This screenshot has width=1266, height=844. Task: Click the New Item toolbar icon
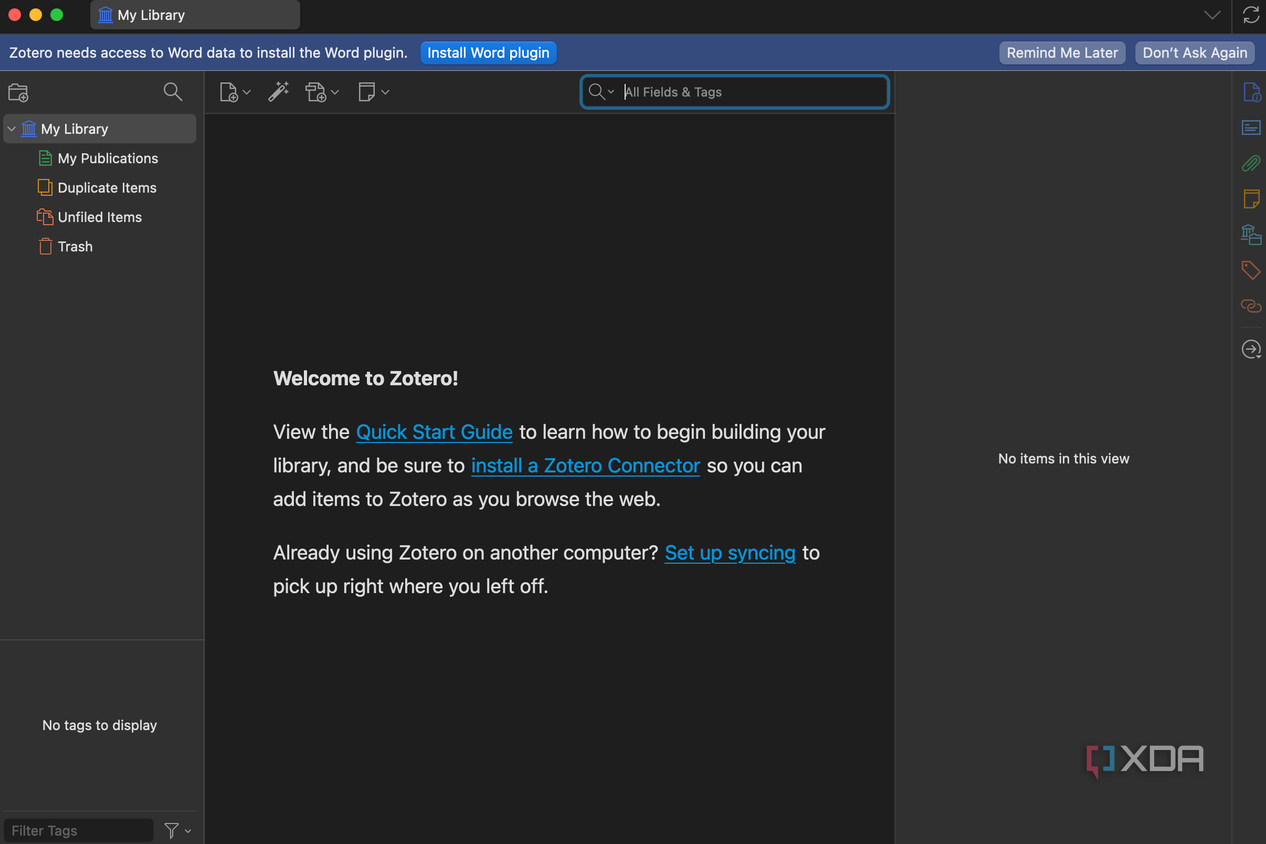(229, 92)
